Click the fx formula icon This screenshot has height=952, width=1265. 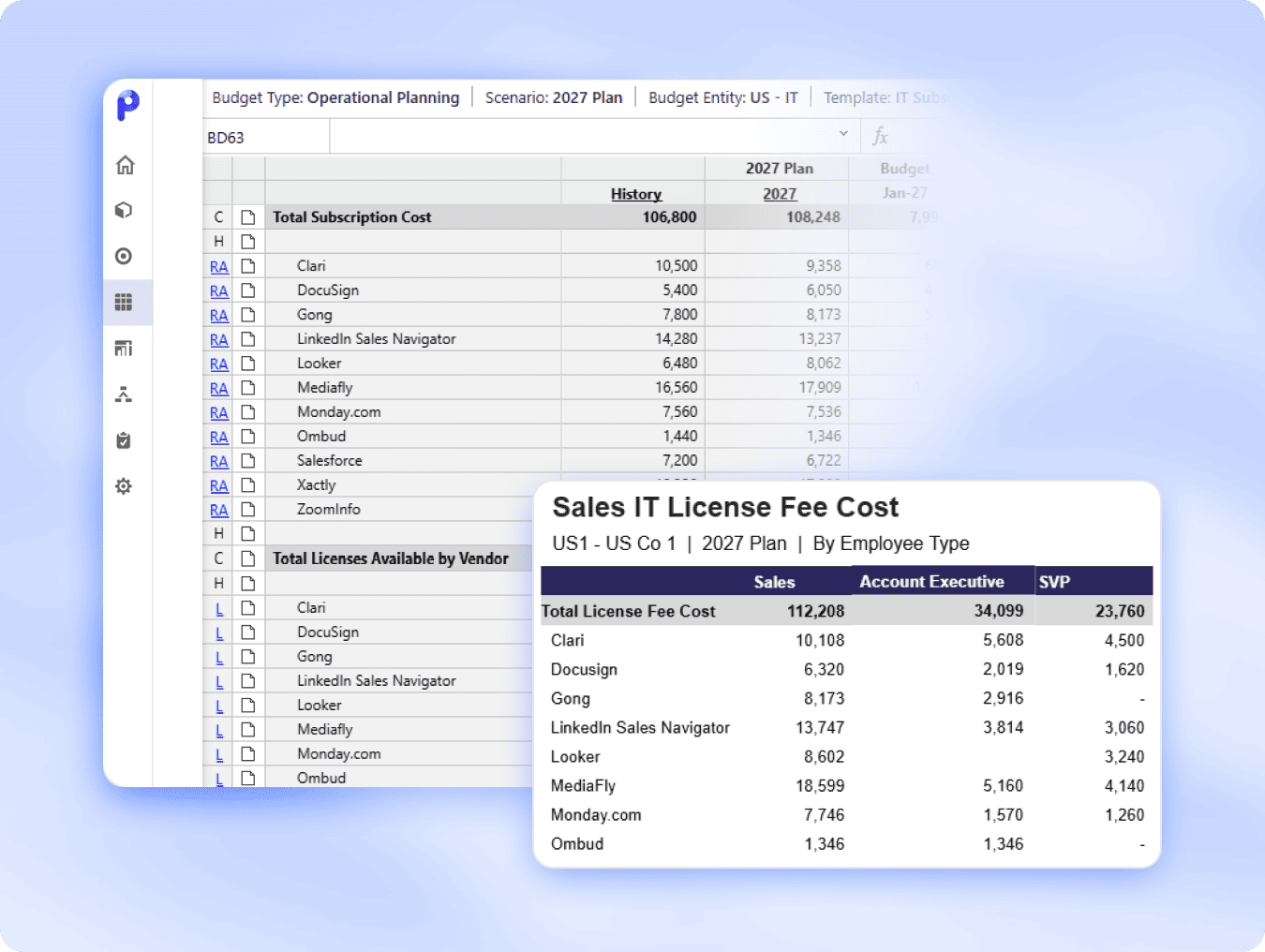(x=880, y=137)
